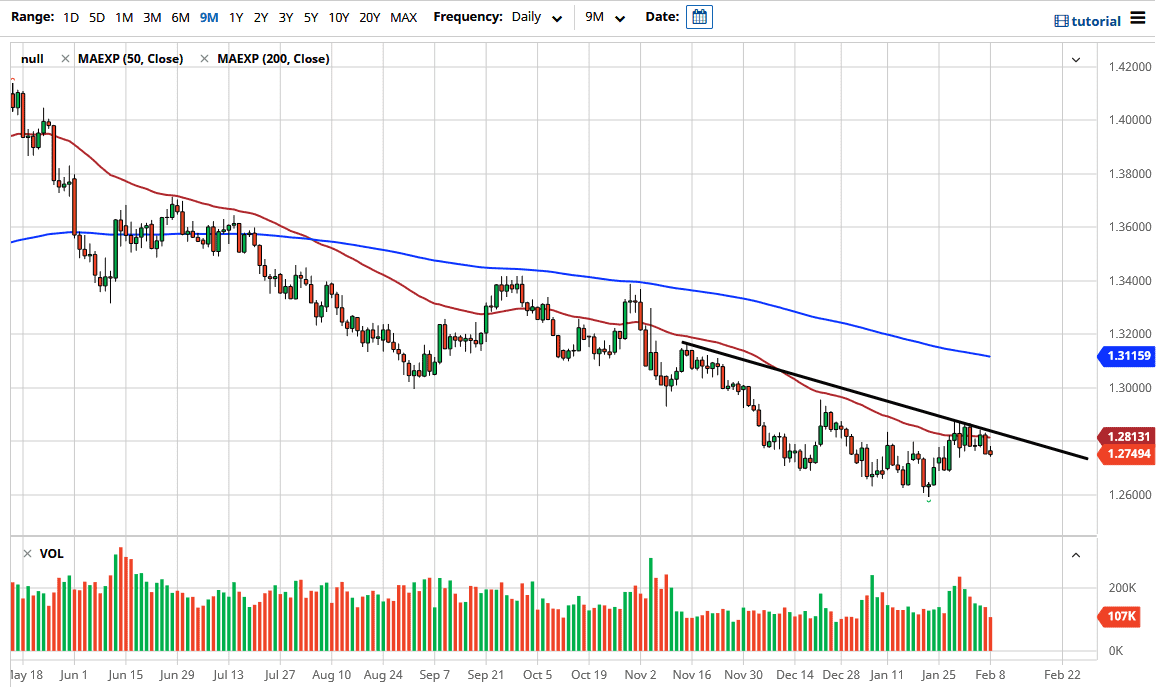Open the Date picker calendar icon
Viewport: 1157px width, 690px height.
click(698, 16)
